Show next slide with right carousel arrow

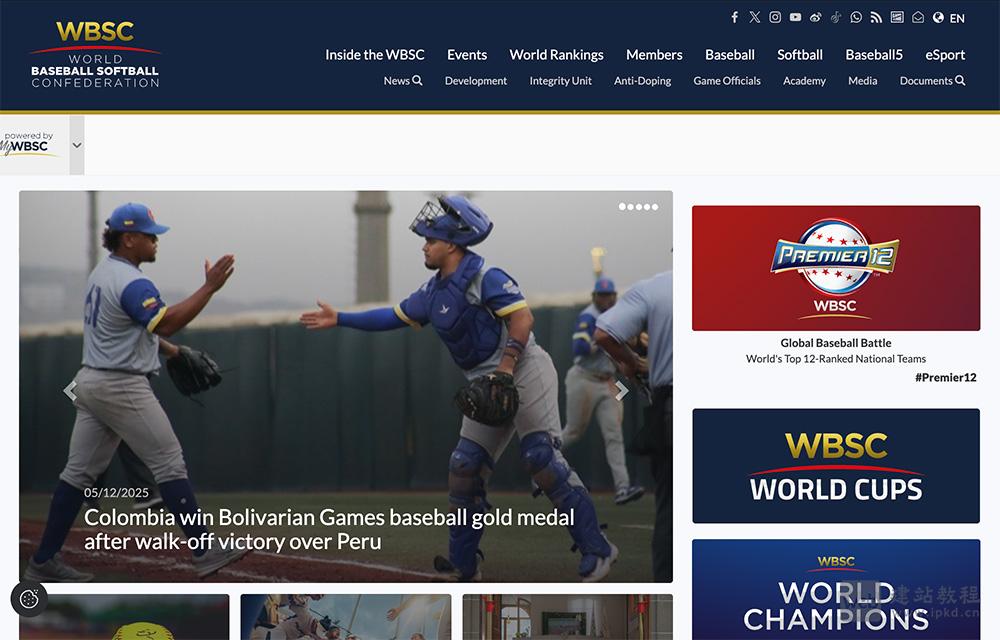622,390
